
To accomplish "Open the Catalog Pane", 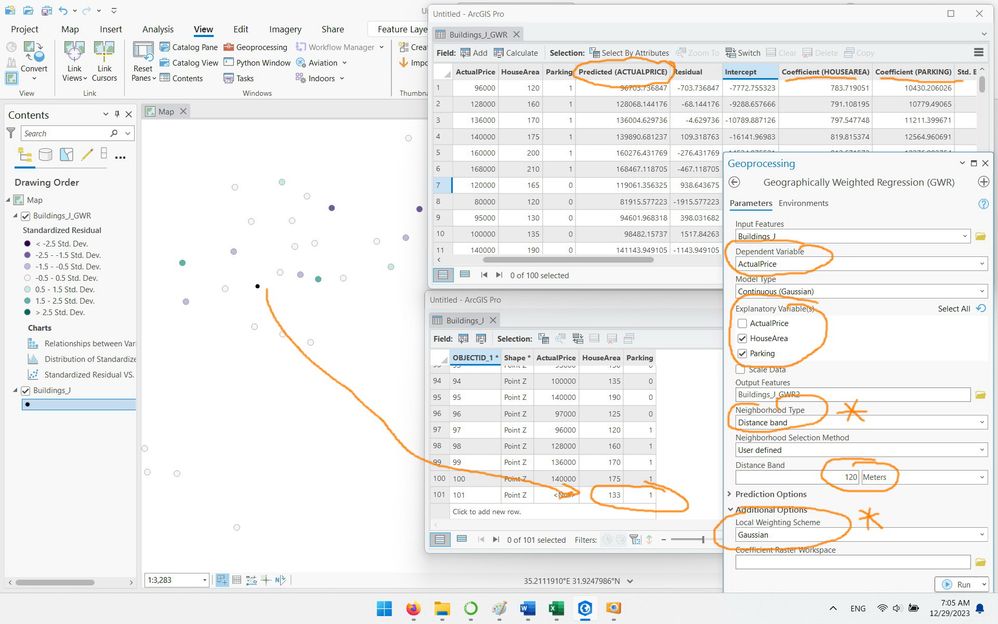I will [188, 47].
